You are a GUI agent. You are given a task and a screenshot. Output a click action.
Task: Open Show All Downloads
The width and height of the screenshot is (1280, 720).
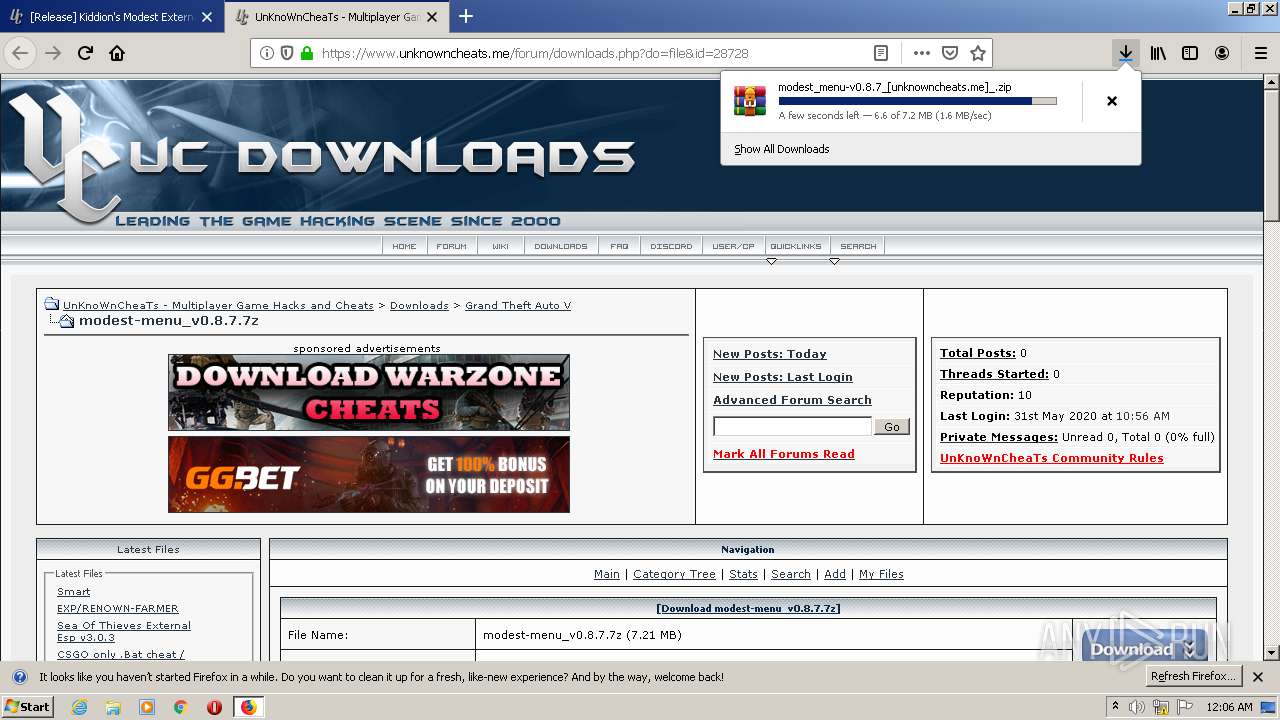pos(782,149)
